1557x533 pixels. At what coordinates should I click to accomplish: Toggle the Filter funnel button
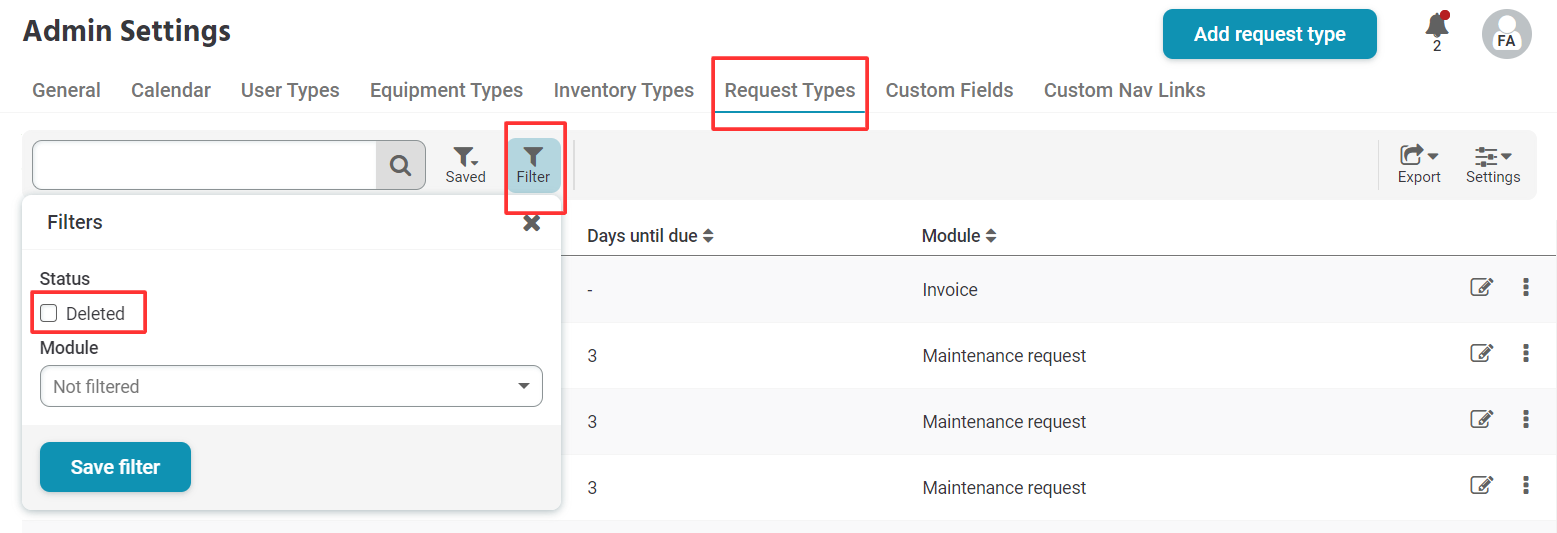click(533, 165)
